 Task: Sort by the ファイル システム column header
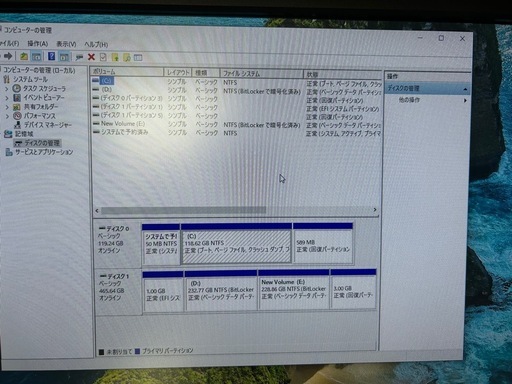(262, 73)
